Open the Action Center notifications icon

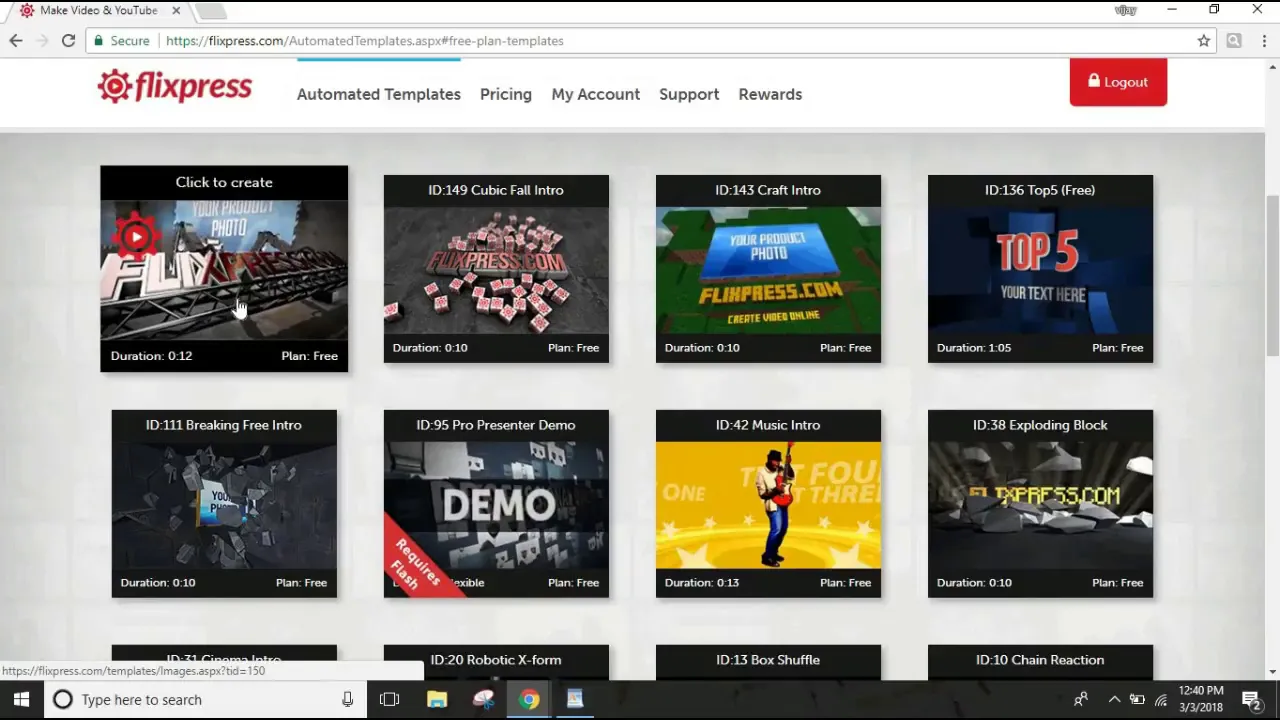click(1251, 700)
